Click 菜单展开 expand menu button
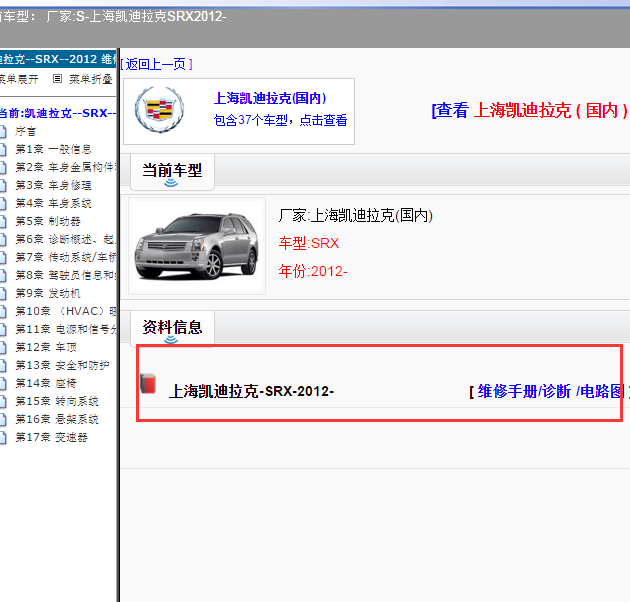The width and height of the screenshot is (630, 602). click(19, 79)
